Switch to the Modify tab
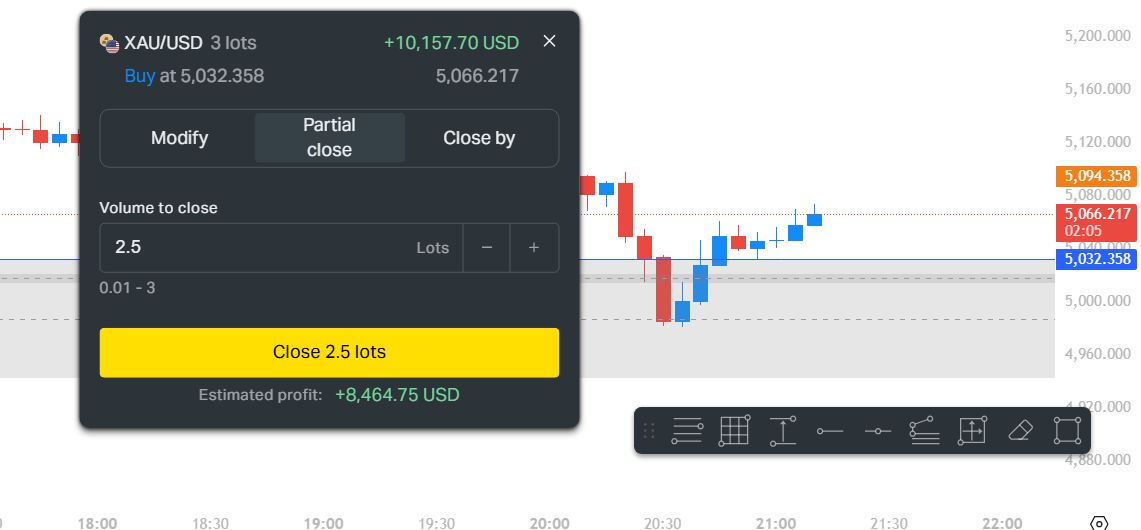The height and width of the screenshot is (530, 1141). pyautogui.click(x=179, y=138)
